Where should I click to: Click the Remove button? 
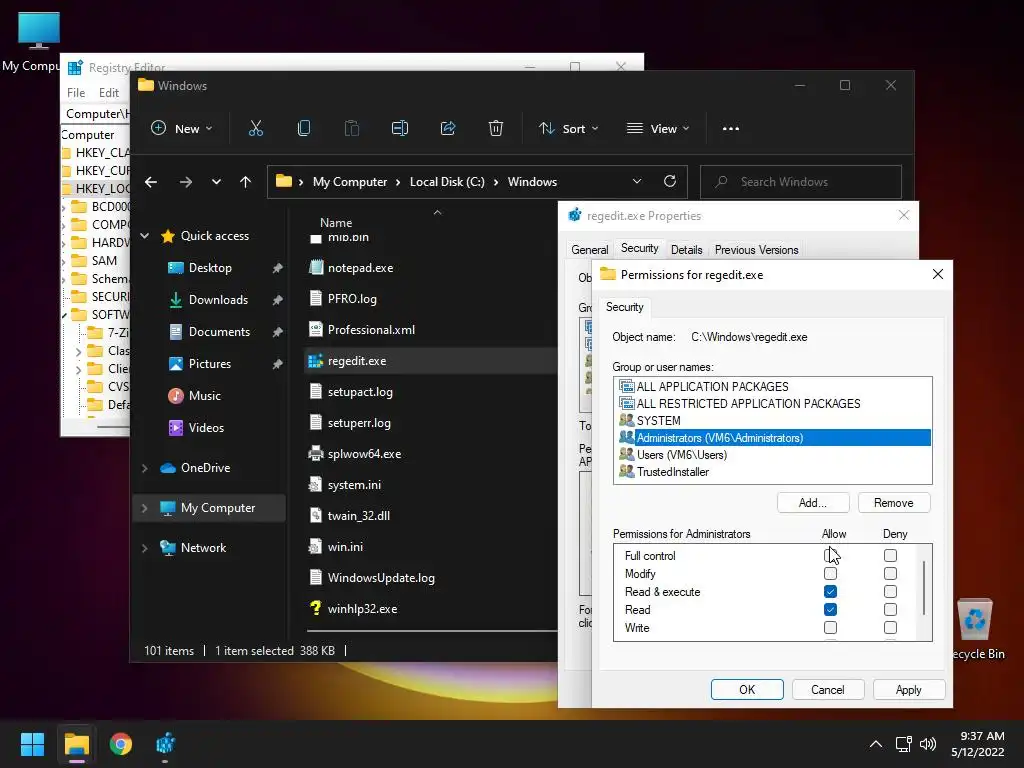tap(893, 502)
